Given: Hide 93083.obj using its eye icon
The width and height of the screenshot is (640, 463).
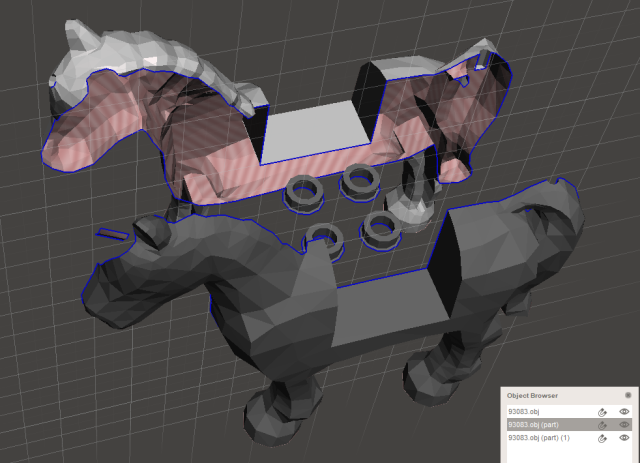Looking at the screenshot, I should [x=625, y=411].
